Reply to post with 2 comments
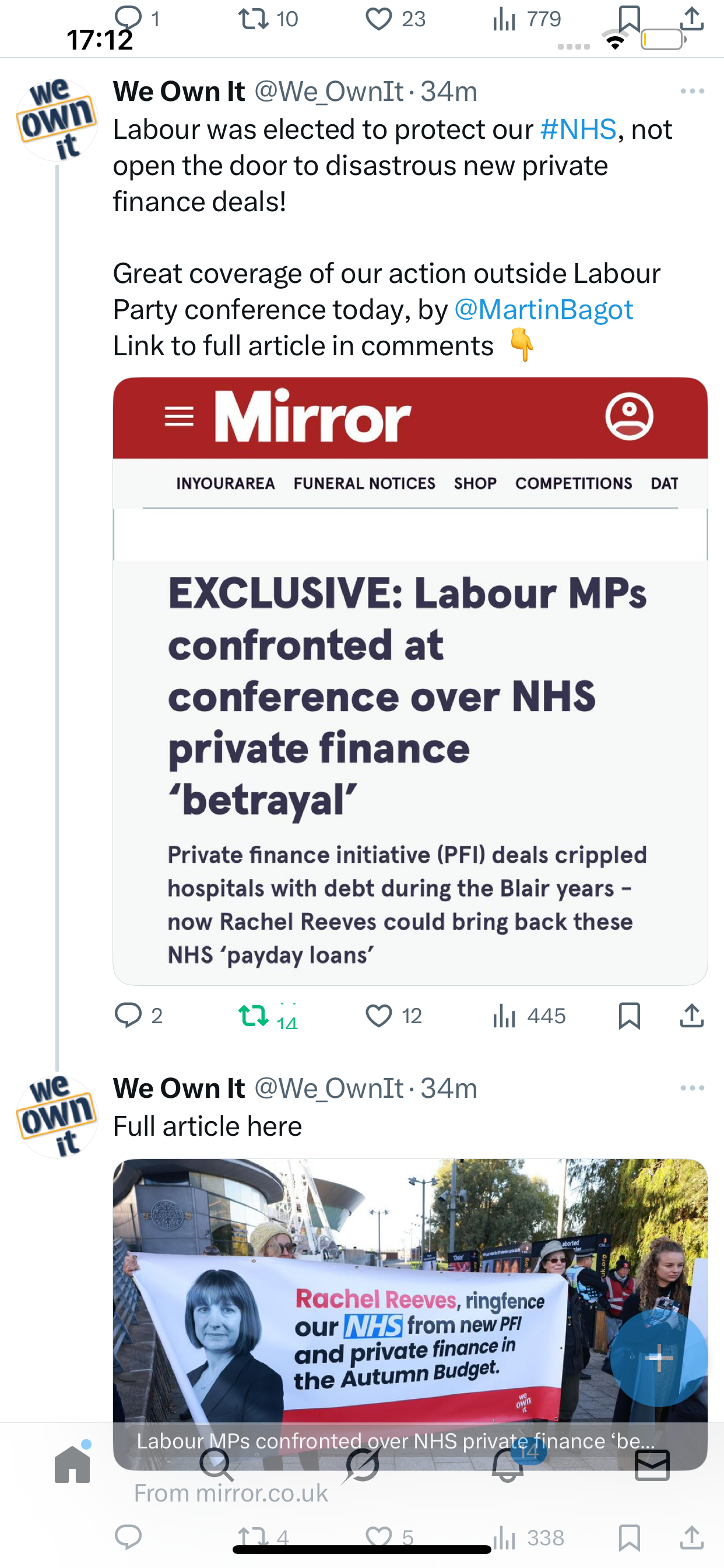Screen dimensions: 724x1568 point(128,1016)
